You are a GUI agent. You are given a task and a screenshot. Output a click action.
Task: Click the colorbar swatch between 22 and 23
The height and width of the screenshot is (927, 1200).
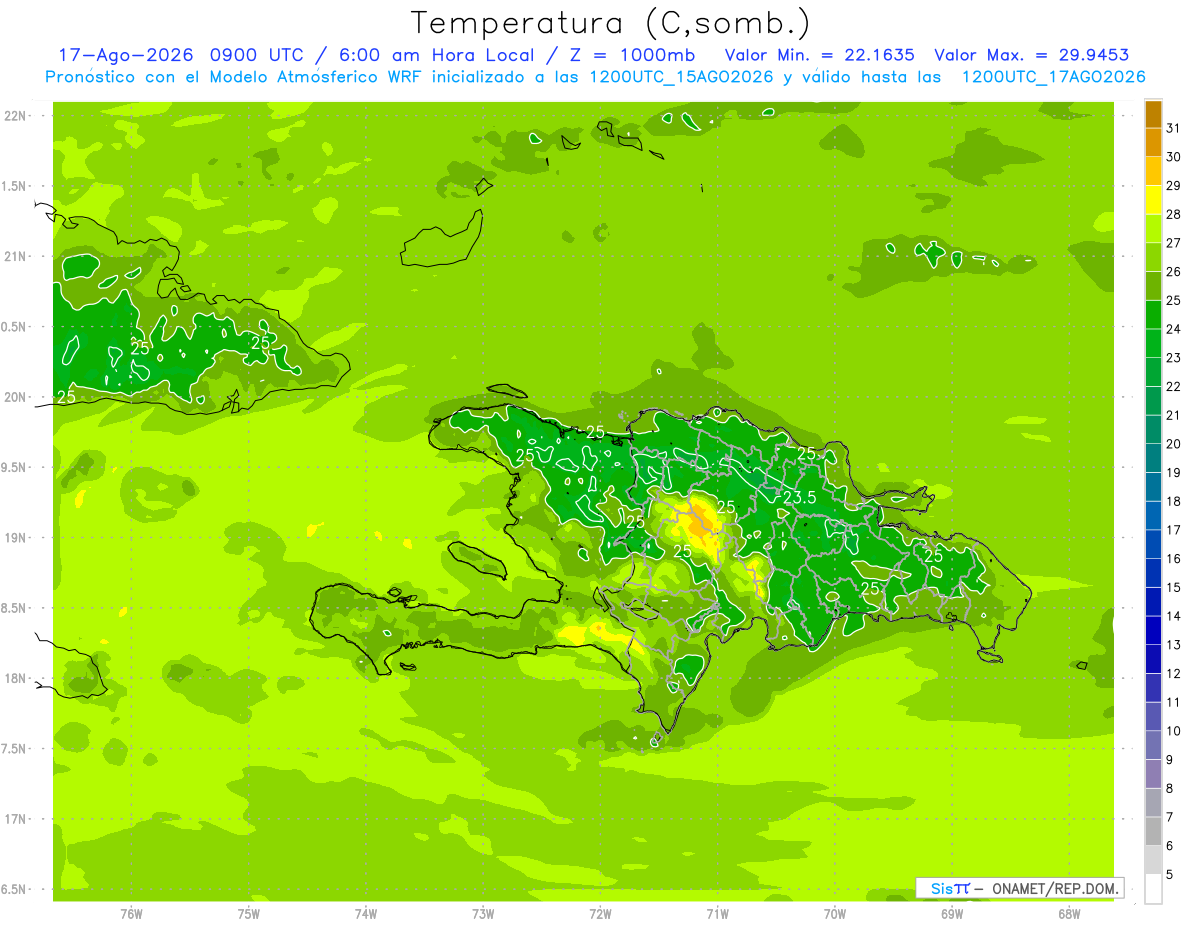click(x=1153, y=372)
